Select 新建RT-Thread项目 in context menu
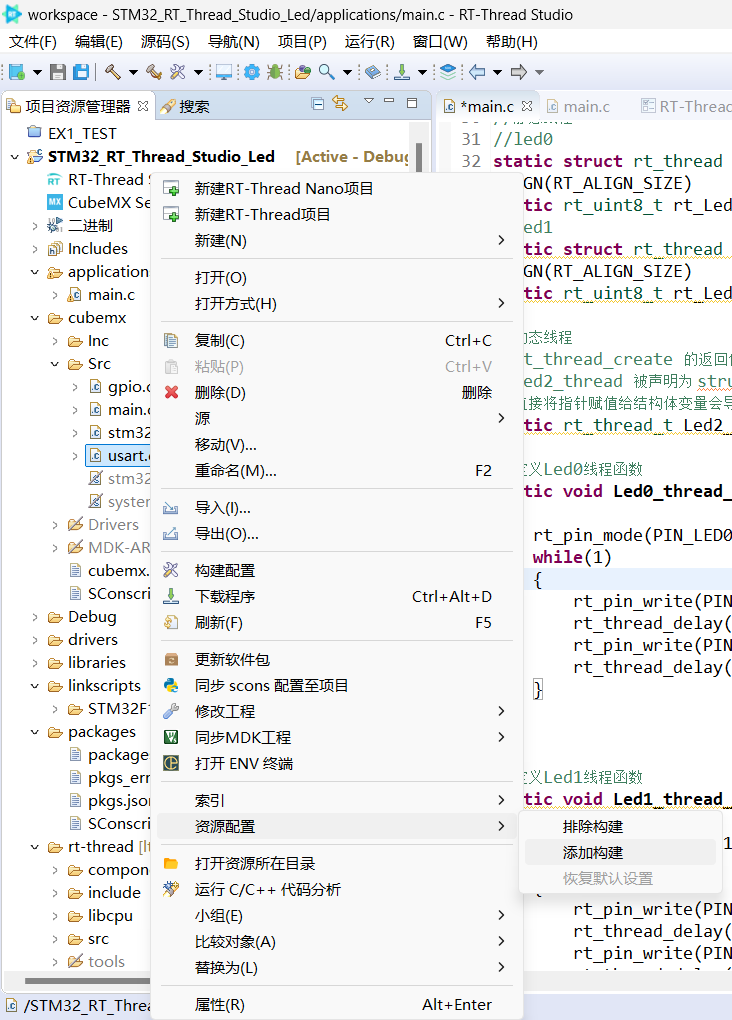 [x=337, y=215]
